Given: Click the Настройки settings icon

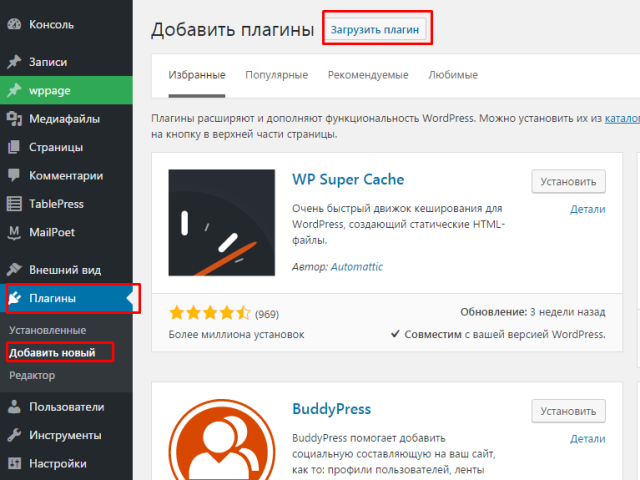Looking at the screenshot, I should pyautogui.click(x=14, y=464).
